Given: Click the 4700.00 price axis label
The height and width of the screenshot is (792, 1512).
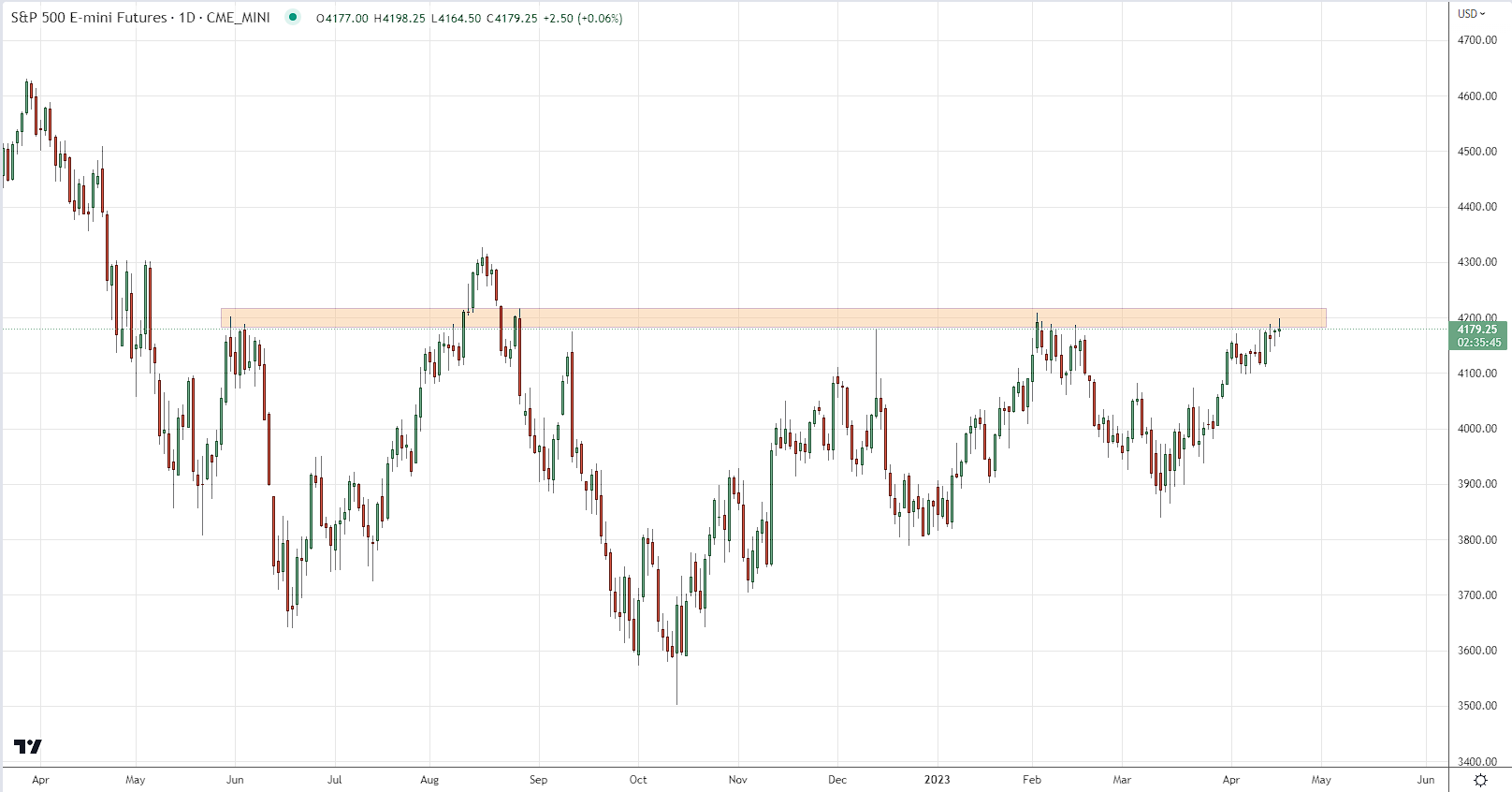Looking at the screenshot, I should pos(1477,40).
